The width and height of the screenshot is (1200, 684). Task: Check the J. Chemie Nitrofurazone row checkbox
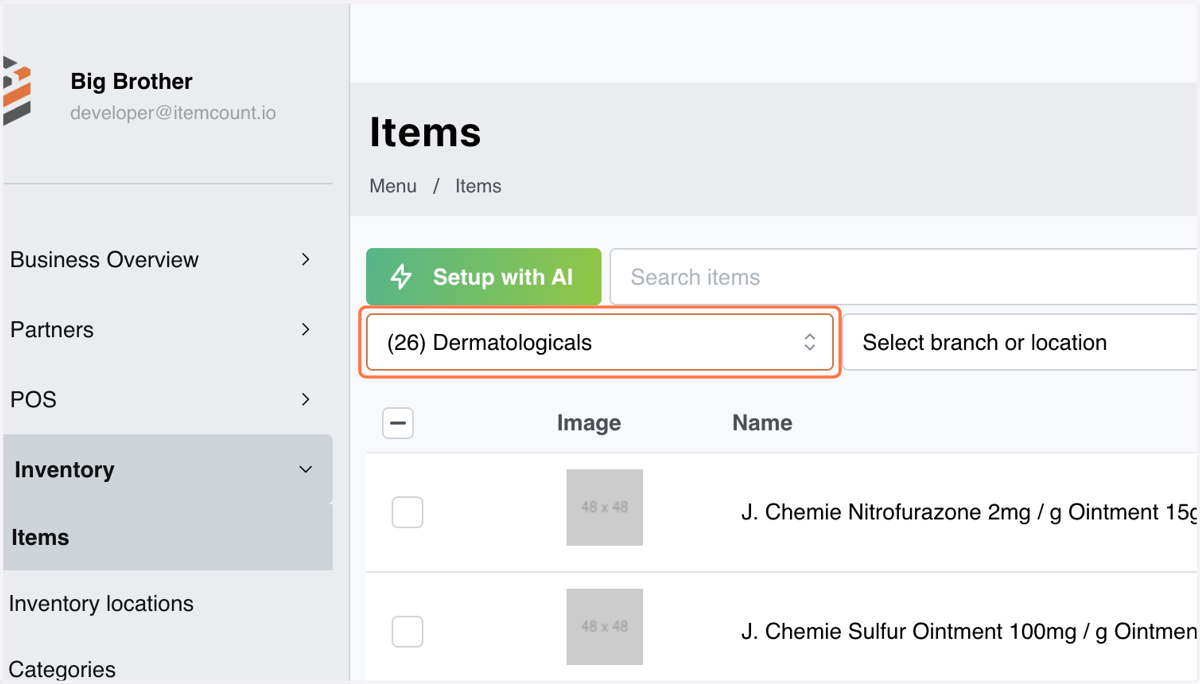(407, 512)
